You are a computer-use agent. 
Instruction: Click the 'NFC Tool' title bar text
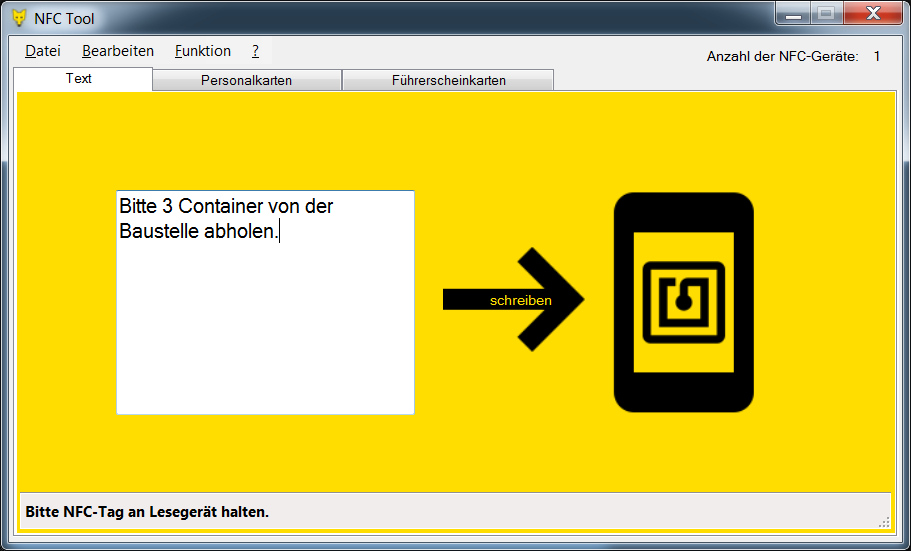pyautogui.click(x=64, y=18)
